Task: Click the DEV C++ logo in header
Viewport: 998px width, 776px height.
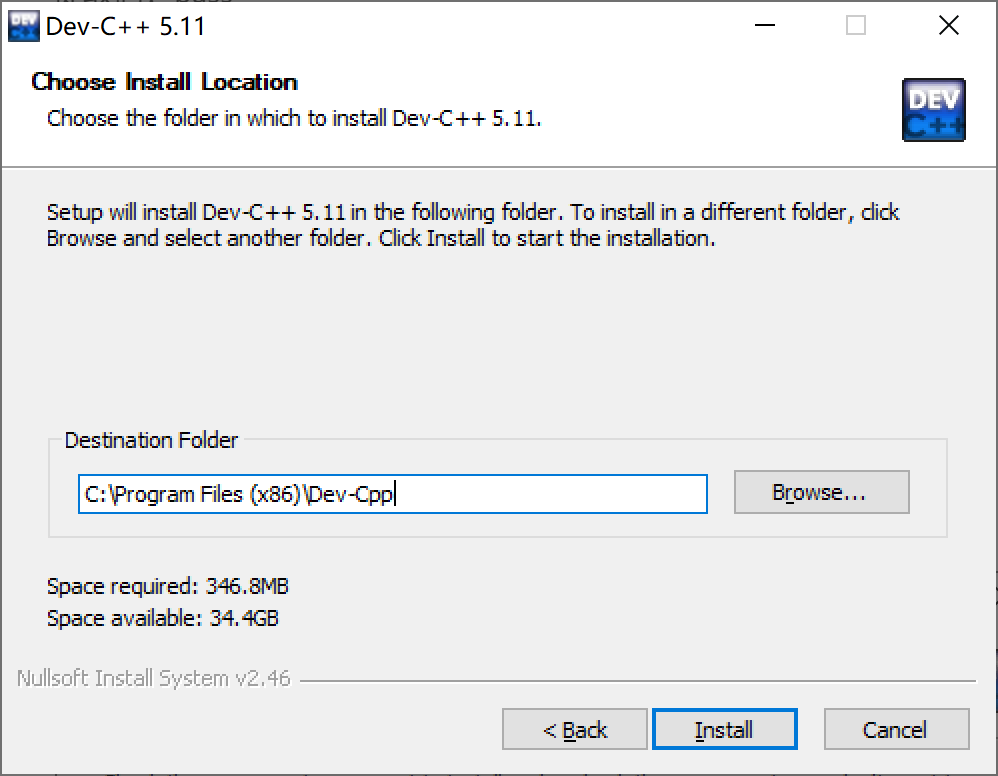Action: point(933,110)
